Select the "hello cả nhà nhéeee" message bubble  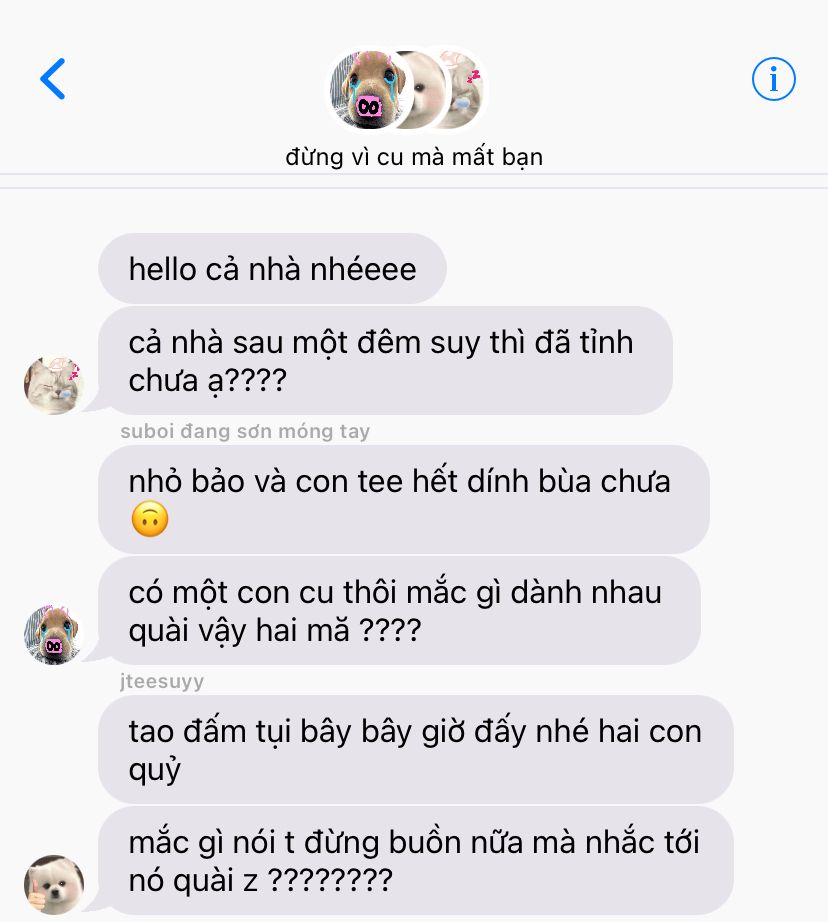[x=272, y=269]
